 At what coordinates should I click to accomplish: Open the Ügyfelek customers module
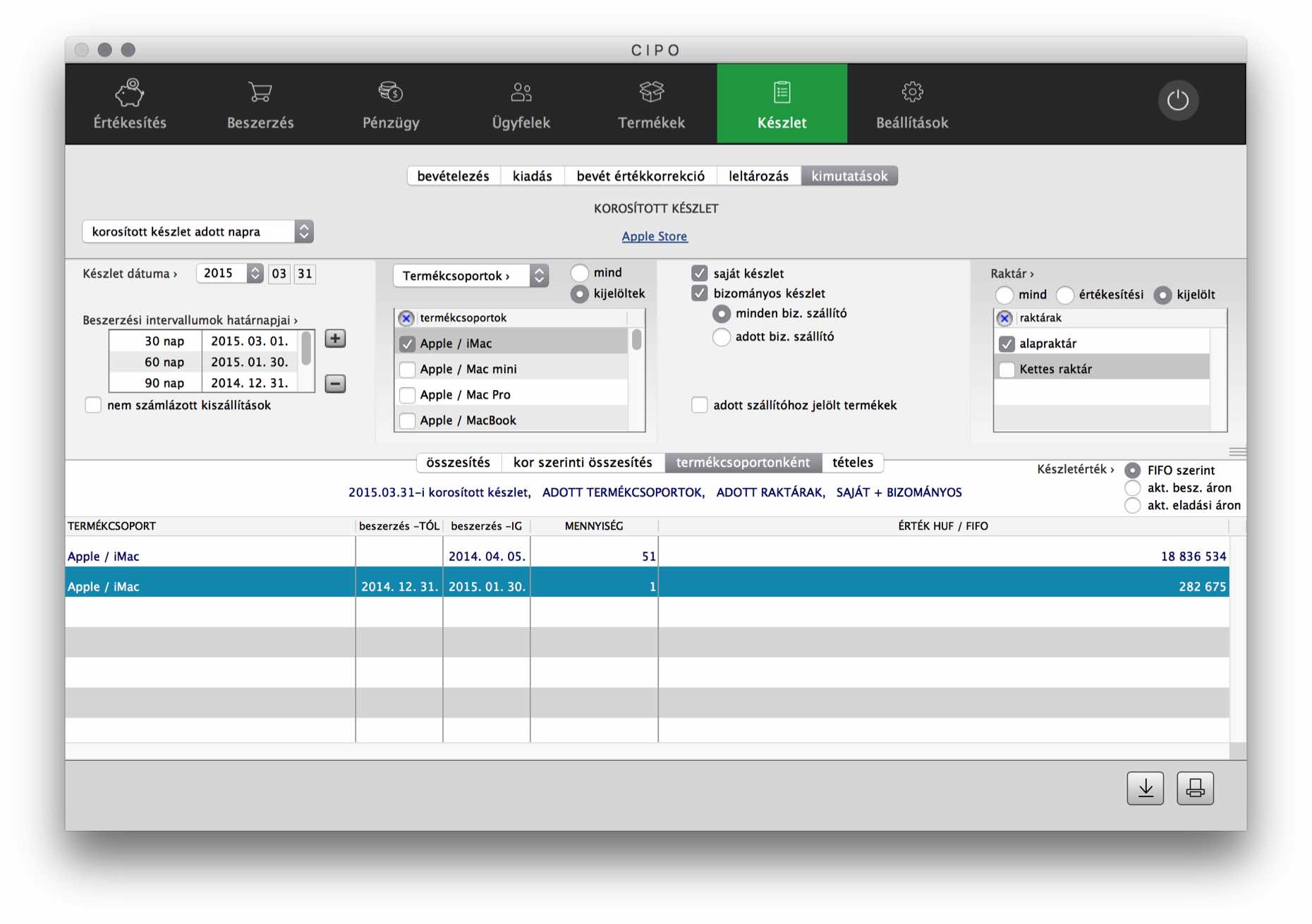(x=521, y=104)
